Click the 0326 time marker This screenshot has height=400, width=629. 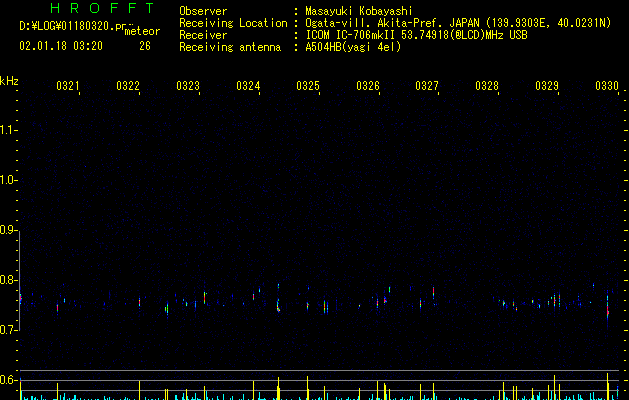(368, 86)
